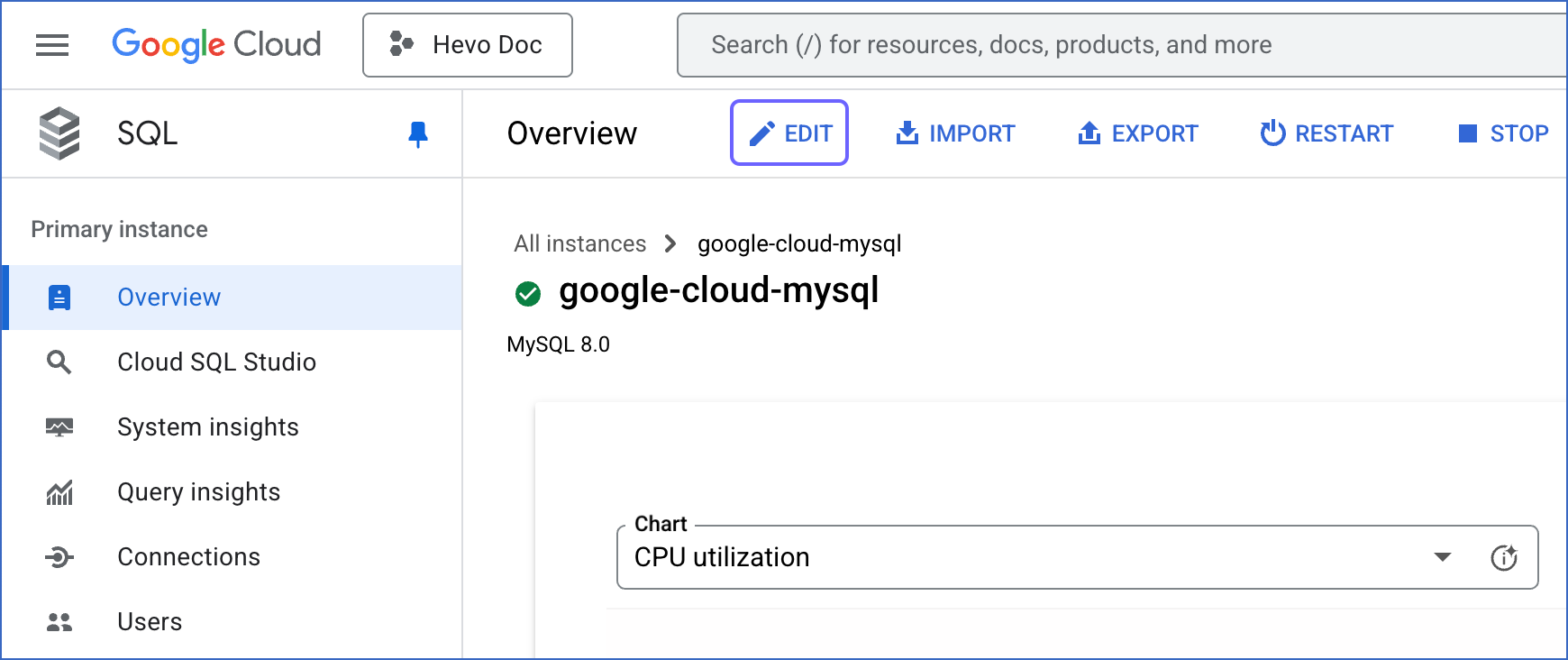Open the hamburger navigation menu

coord(52,45)
